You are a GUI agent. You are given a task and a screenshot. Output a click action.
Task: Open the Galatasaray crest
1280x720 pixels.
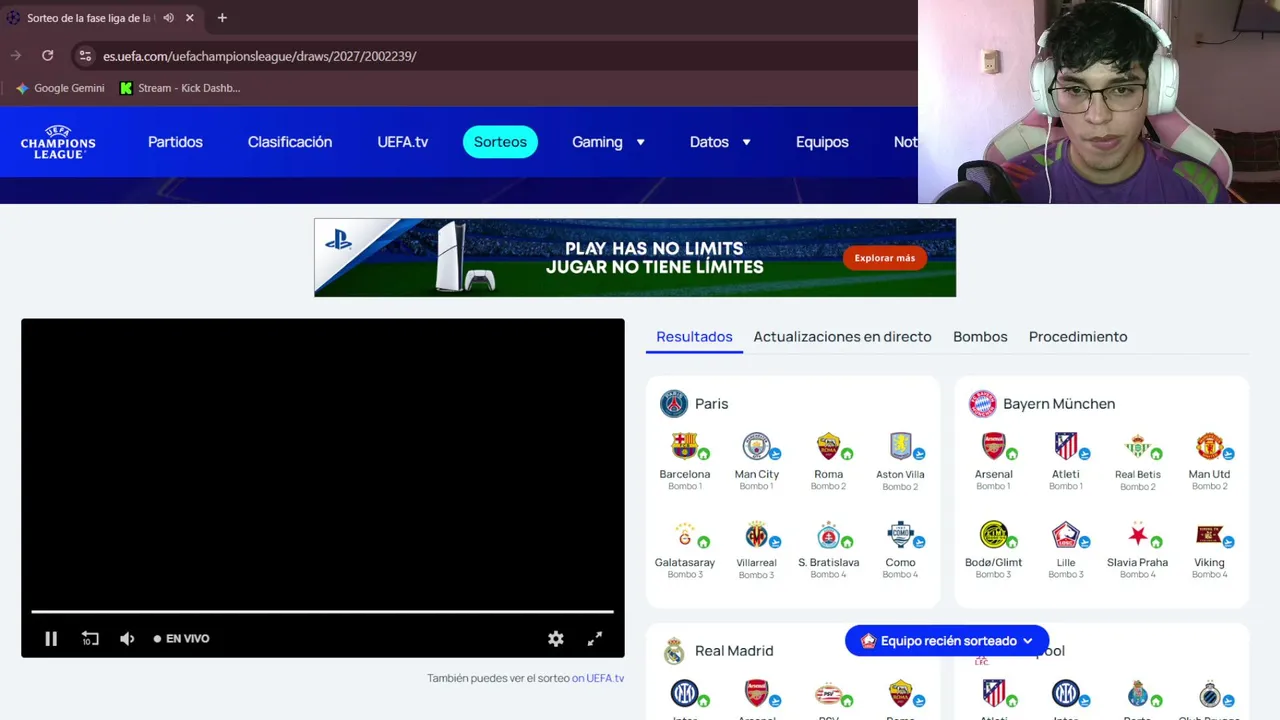point(684,535)
